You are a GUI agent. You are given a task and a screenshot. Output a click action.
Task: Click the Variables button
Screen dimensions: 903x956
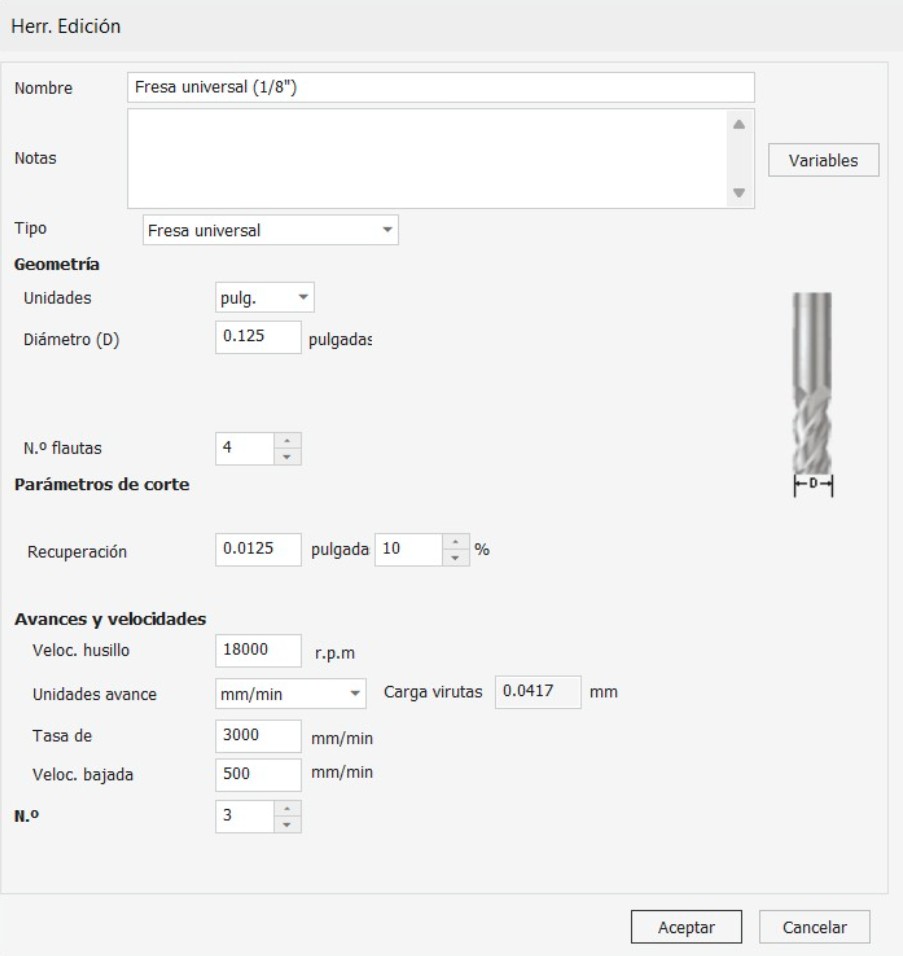[823, 160]
